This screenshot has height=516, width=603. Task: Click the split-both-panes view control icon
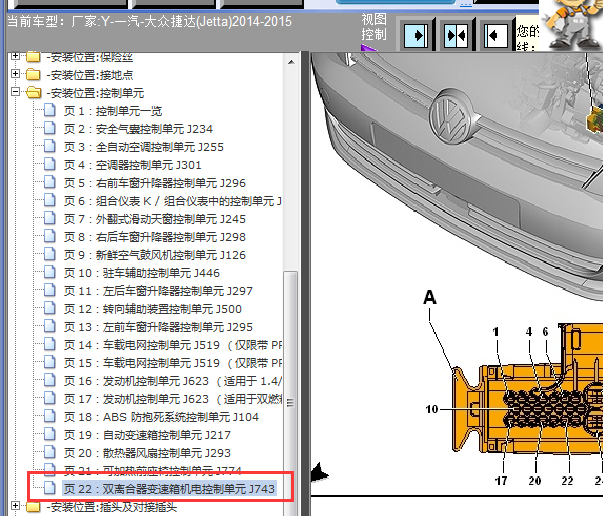tap(456, 35)
